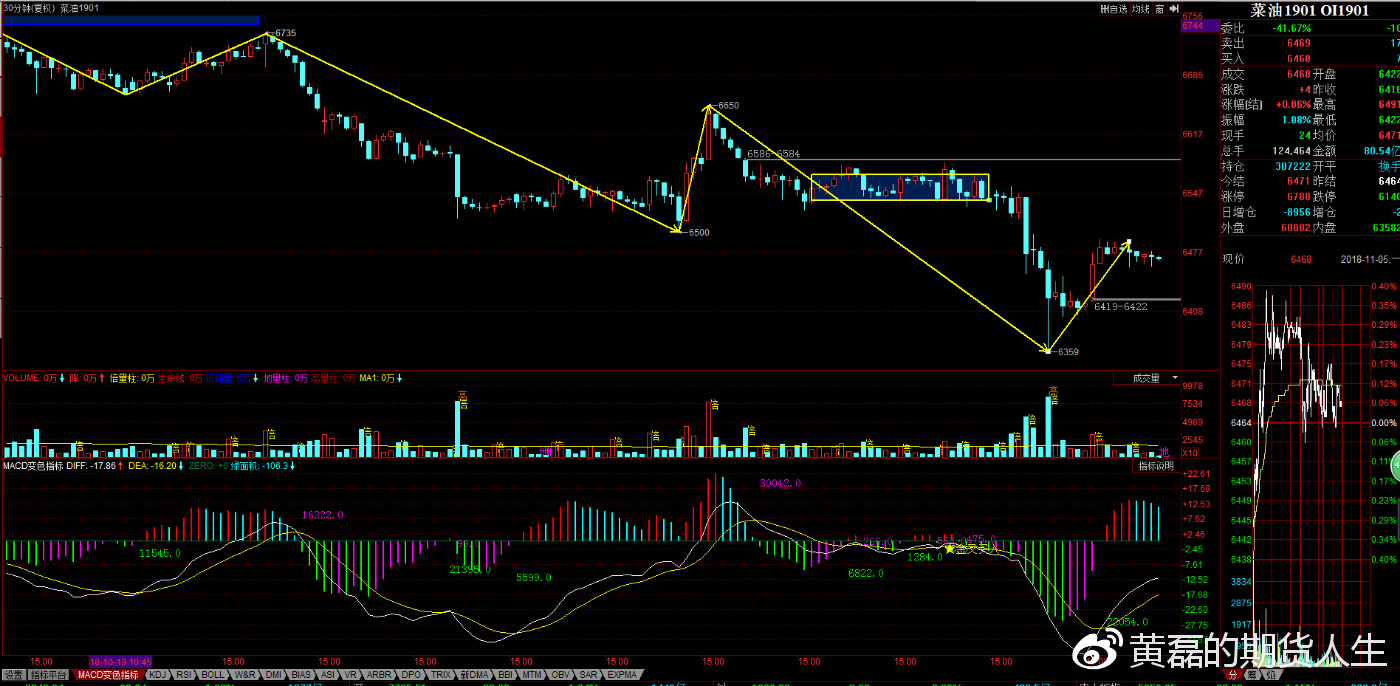
Task: Click the 涨停 6780 value
Action: click(x=1298, y=197)
